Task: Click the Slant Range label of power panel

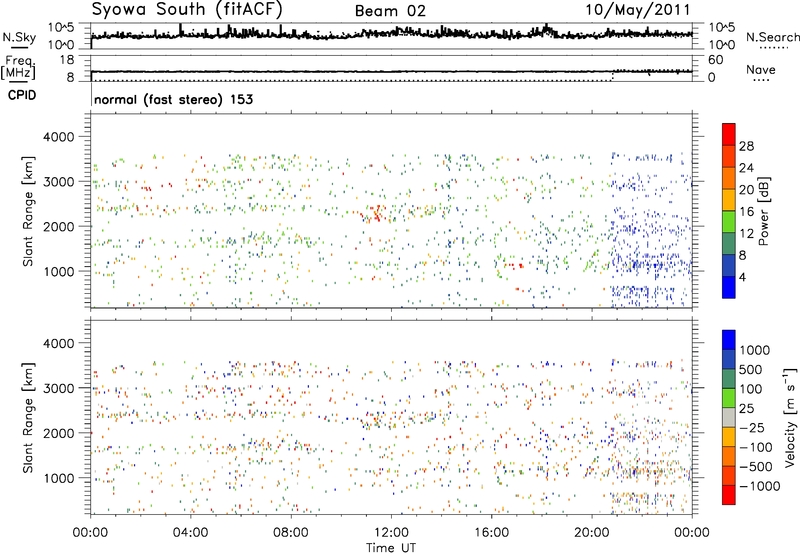Action: (x=28, y=211)
